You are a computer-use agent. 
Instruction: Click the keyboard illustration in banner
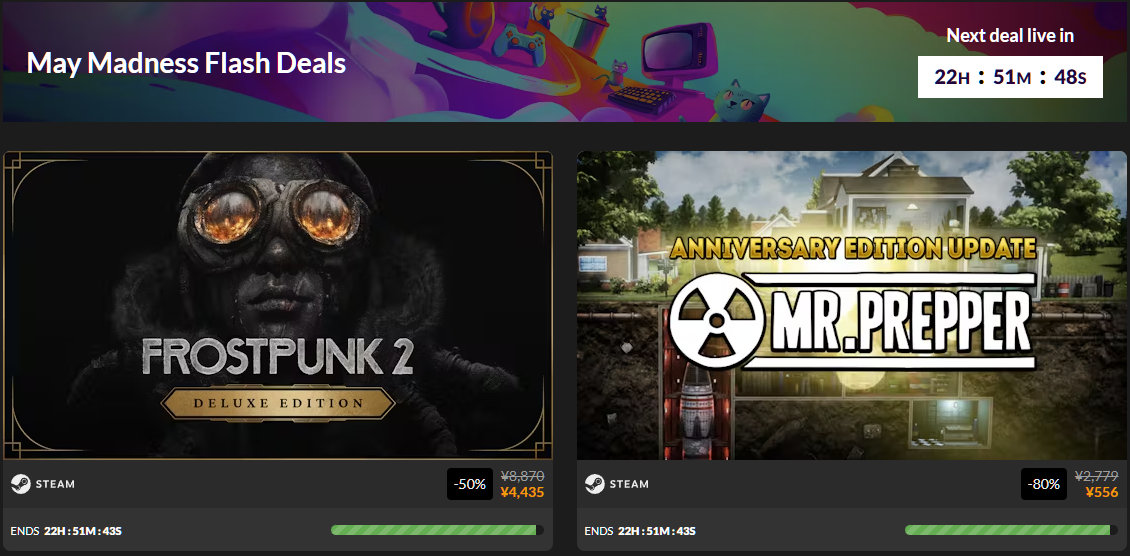click(x=640, y=99)
